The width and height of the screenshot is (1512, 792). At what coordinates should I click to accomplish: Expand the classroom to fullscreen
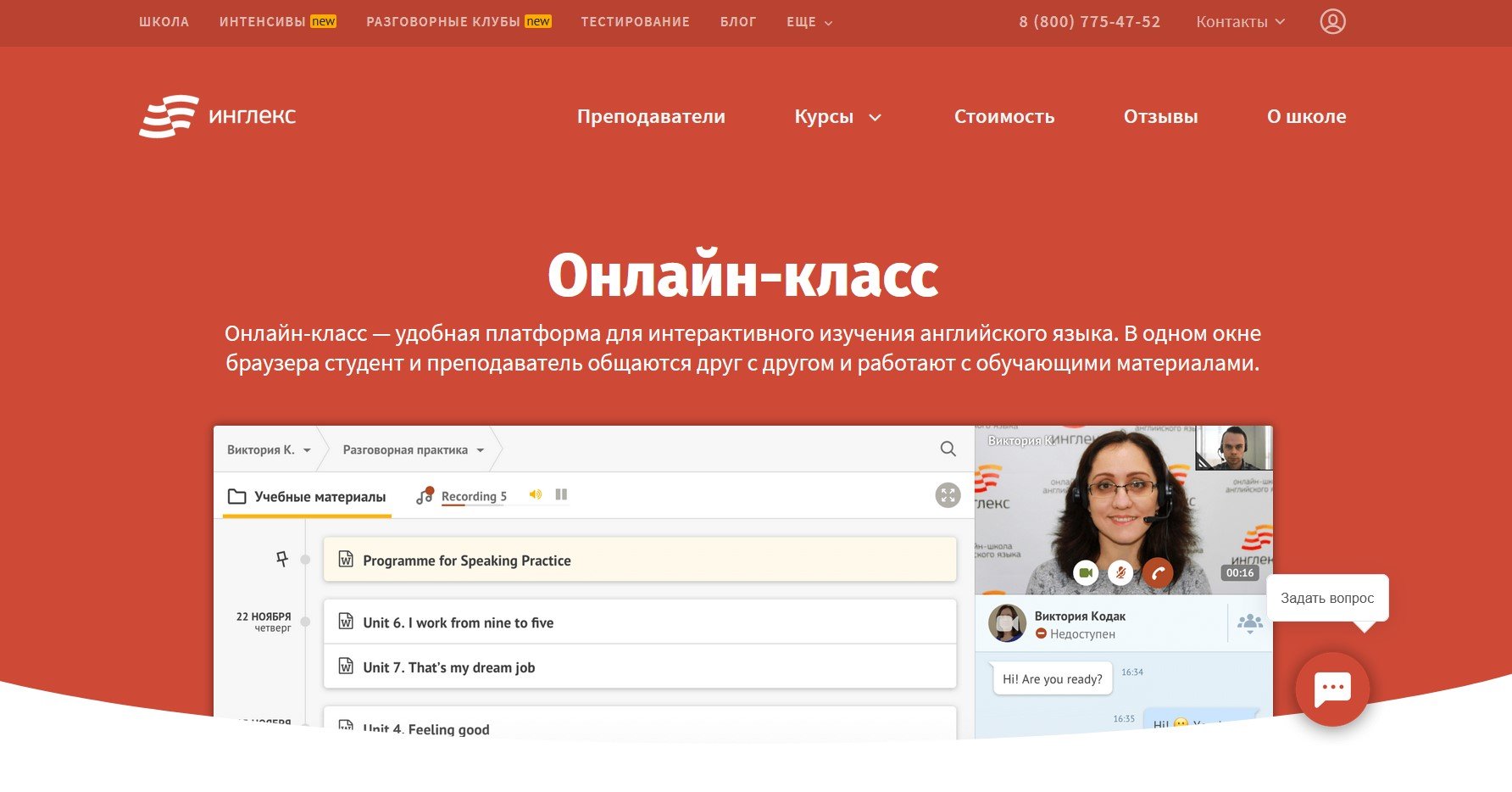click(948, 495)
